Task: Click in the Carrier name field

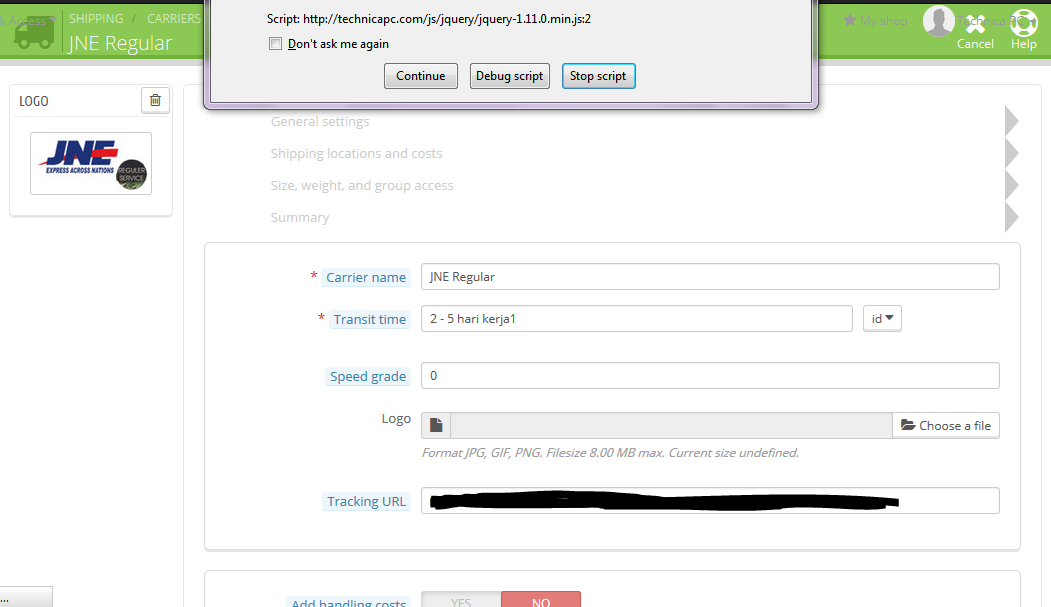Action: tap(710, 277)
